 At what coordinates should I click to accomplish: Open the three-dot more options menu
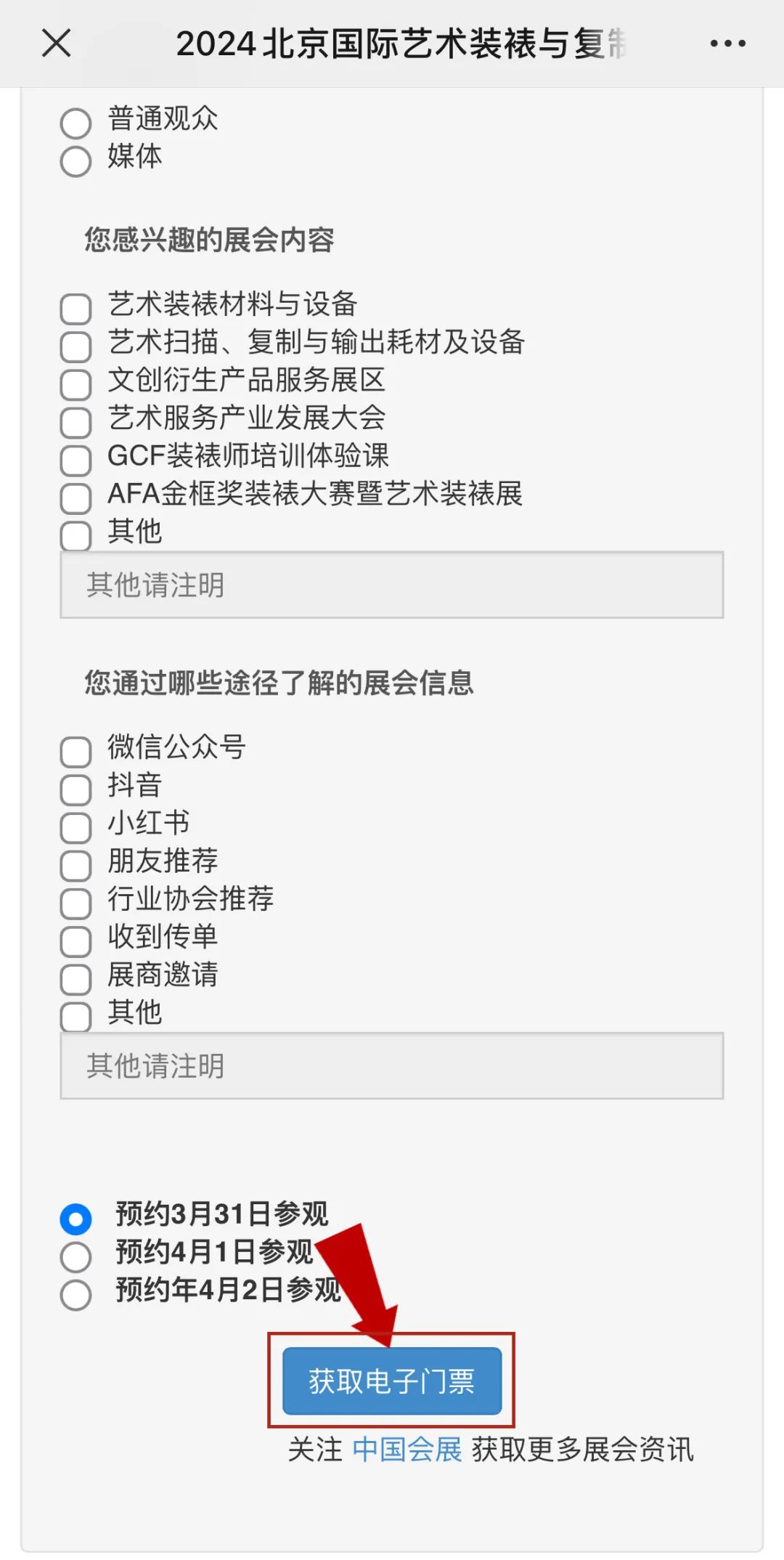pos(727,44)
